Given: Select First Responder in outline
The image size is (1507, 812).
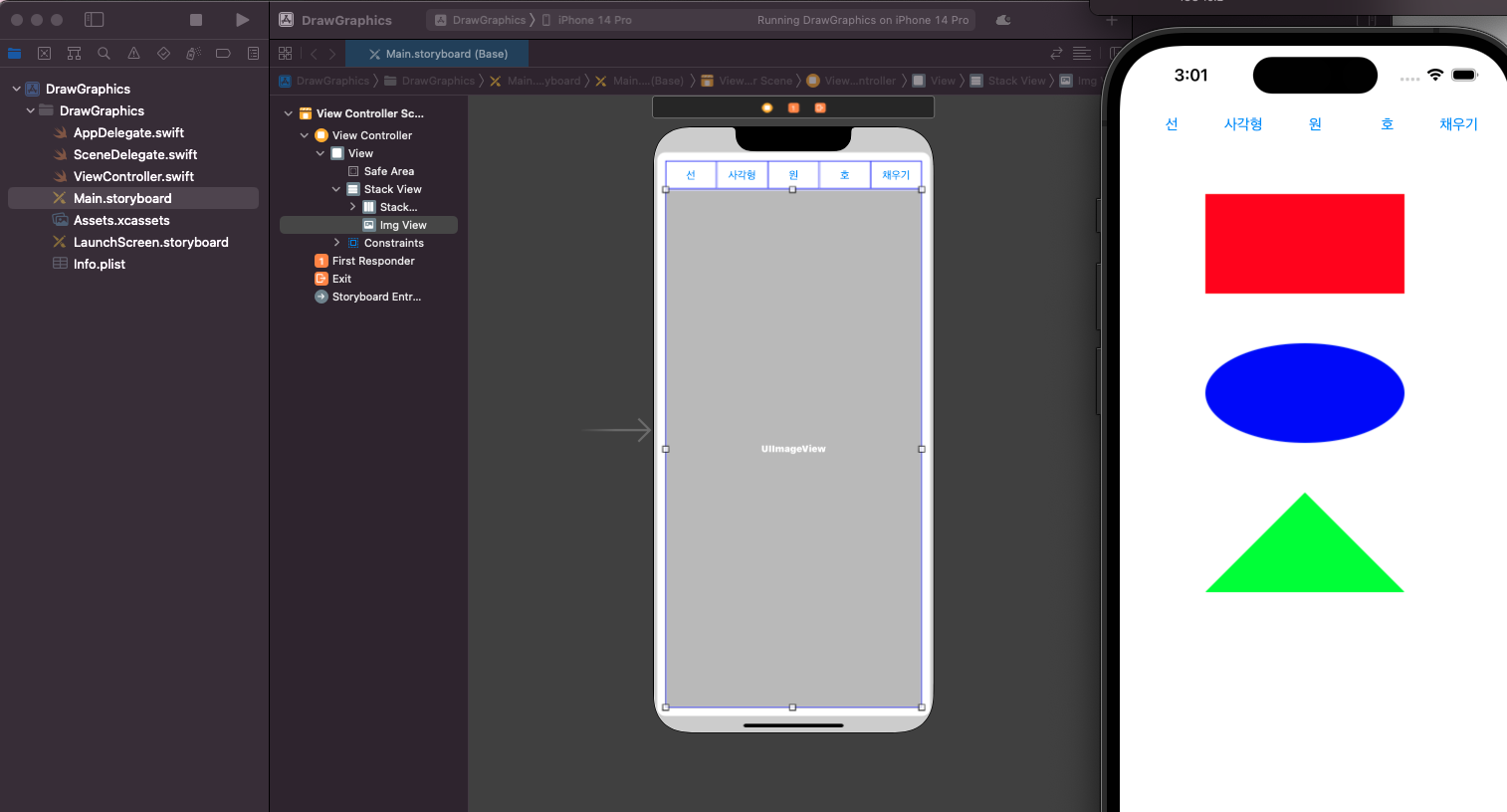Looking at the screenshot, I should 364,261.
